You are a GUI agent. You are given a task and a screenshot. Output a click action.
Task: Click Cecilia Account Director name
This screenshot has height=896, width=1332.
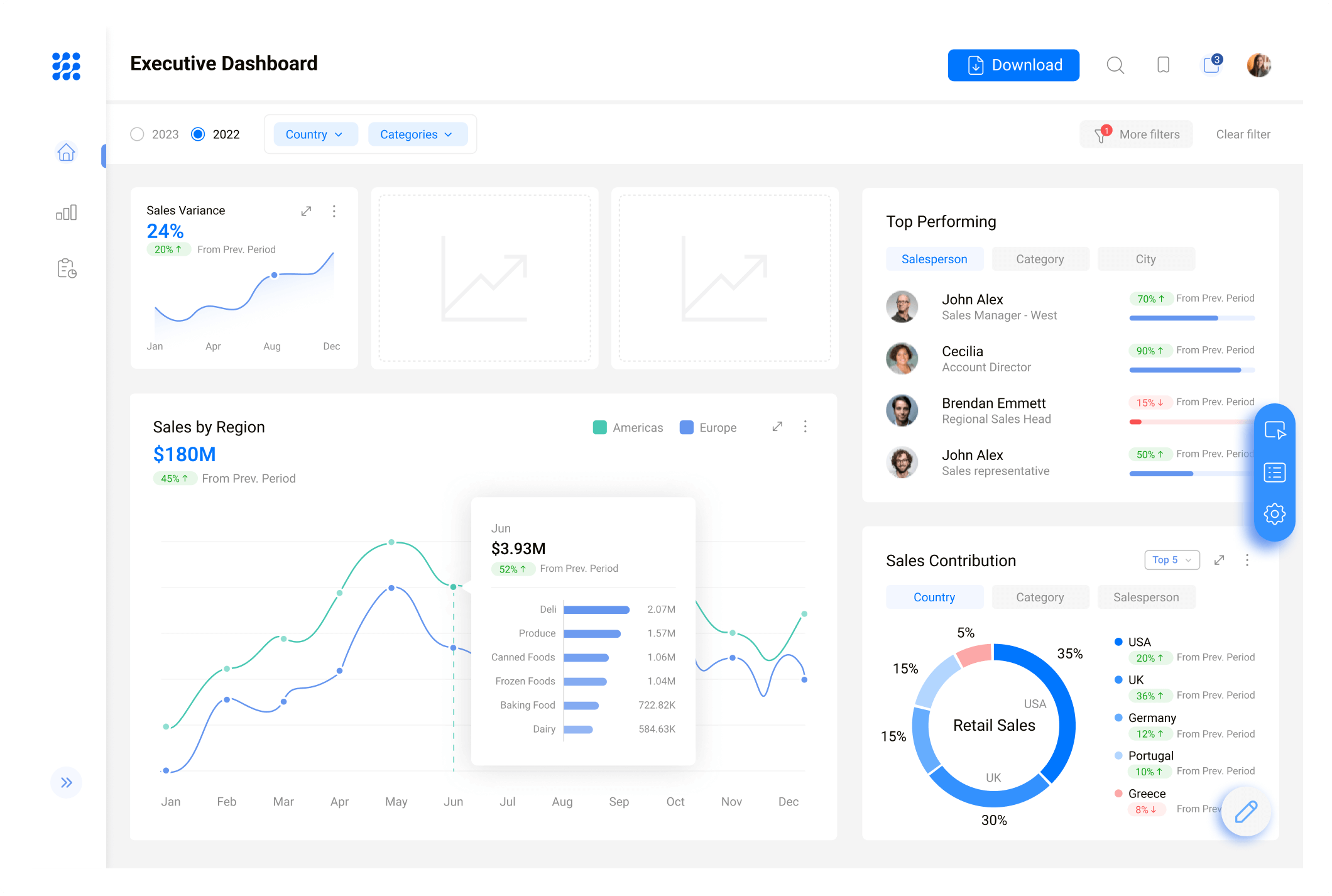coord(963,351)
